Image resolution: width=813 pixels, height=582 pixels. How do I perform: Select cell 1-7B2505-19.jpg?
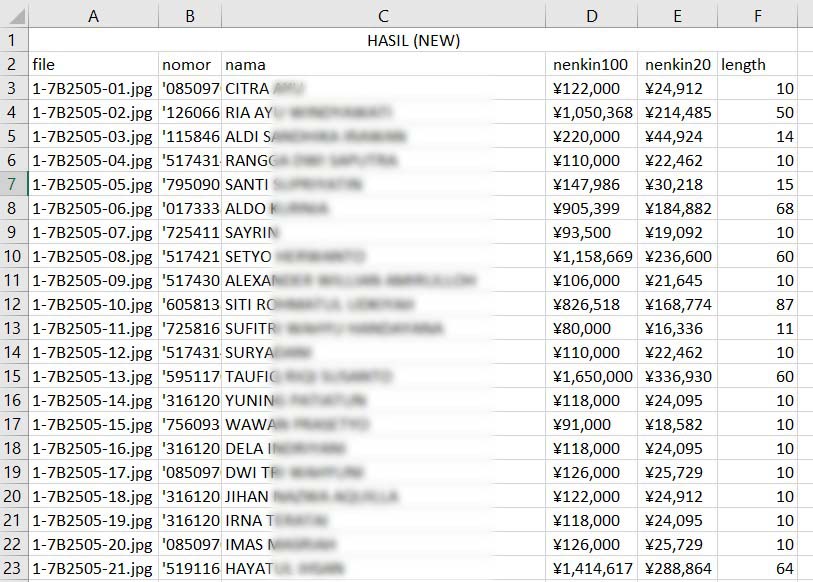(x=93, y=520)
